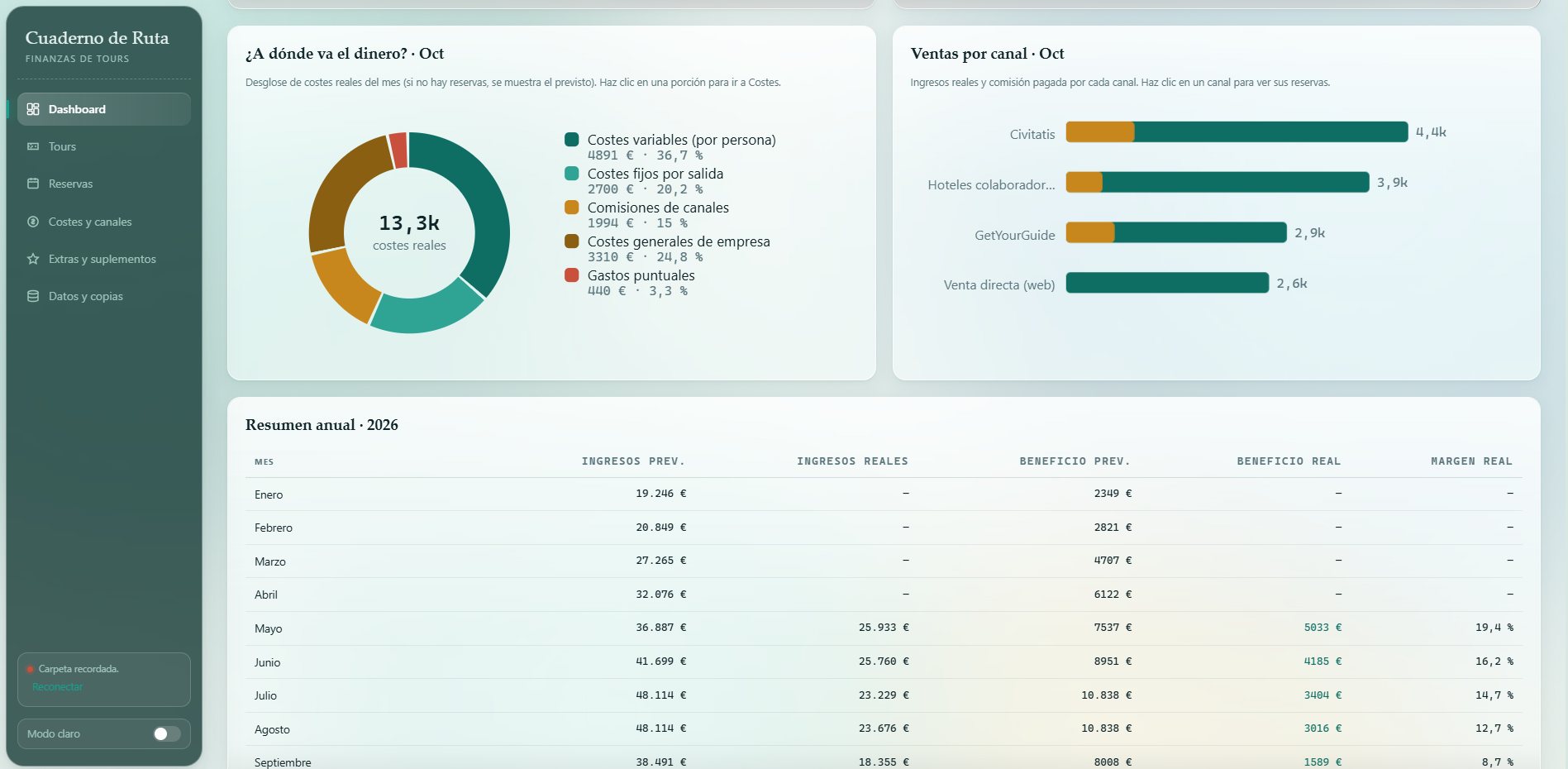The image size is (1568, 769).
Task: Click Costes fijos por salida legend swatch
Action: point(571,173)
